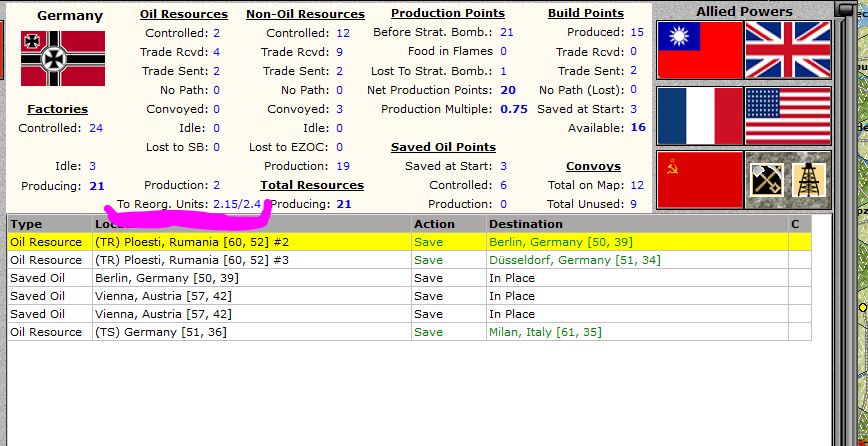The height and width of the screenshot is (446, 868).
Task: Select the United Kingdom flag
Action: (788, 50)
